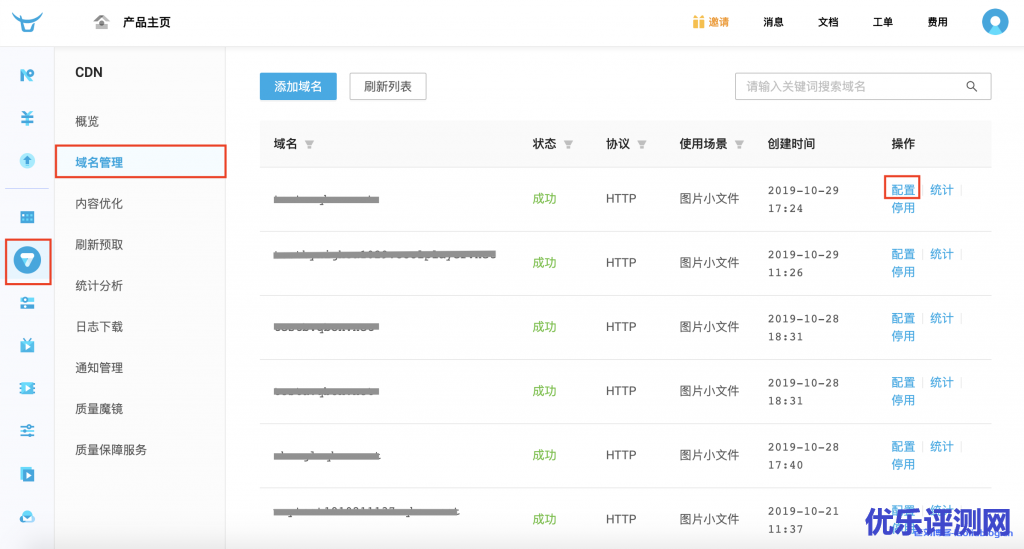Click the 刷新列表 button
This screenshot has height=549, width=1024.
point(388,86)
